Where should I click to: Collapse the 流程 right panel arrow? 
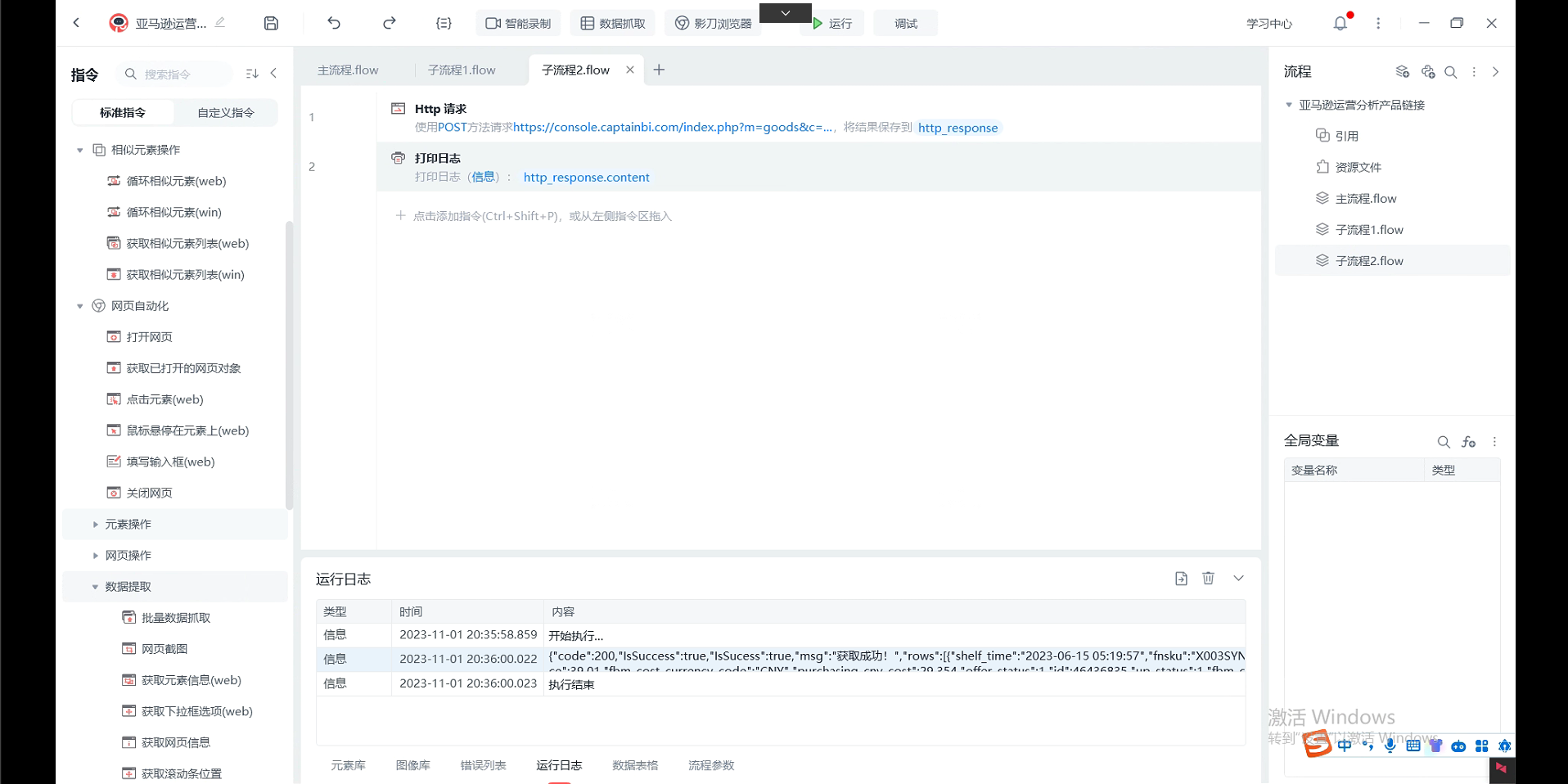coord(1495,72)
